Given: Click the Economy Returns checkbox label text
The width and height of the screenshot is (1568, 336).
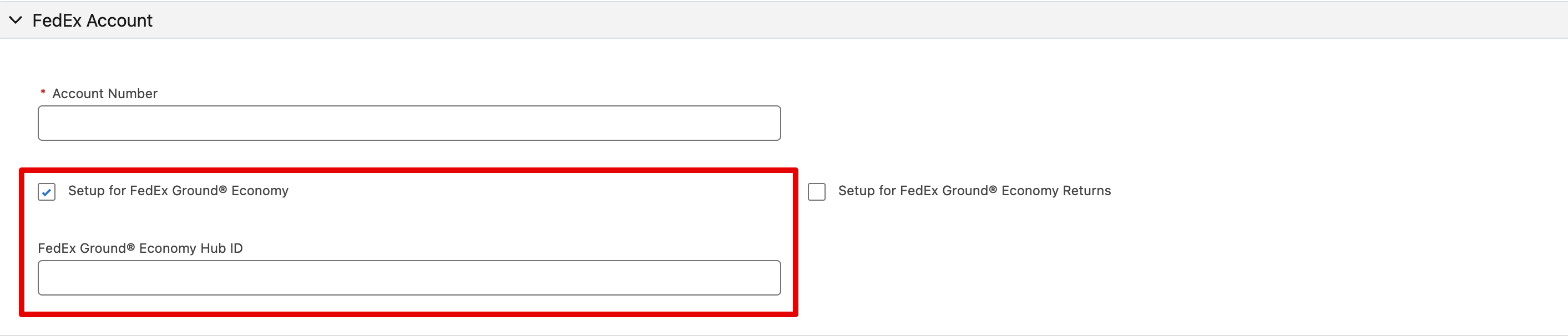Looking at the screenshot, I should point(974,191).
